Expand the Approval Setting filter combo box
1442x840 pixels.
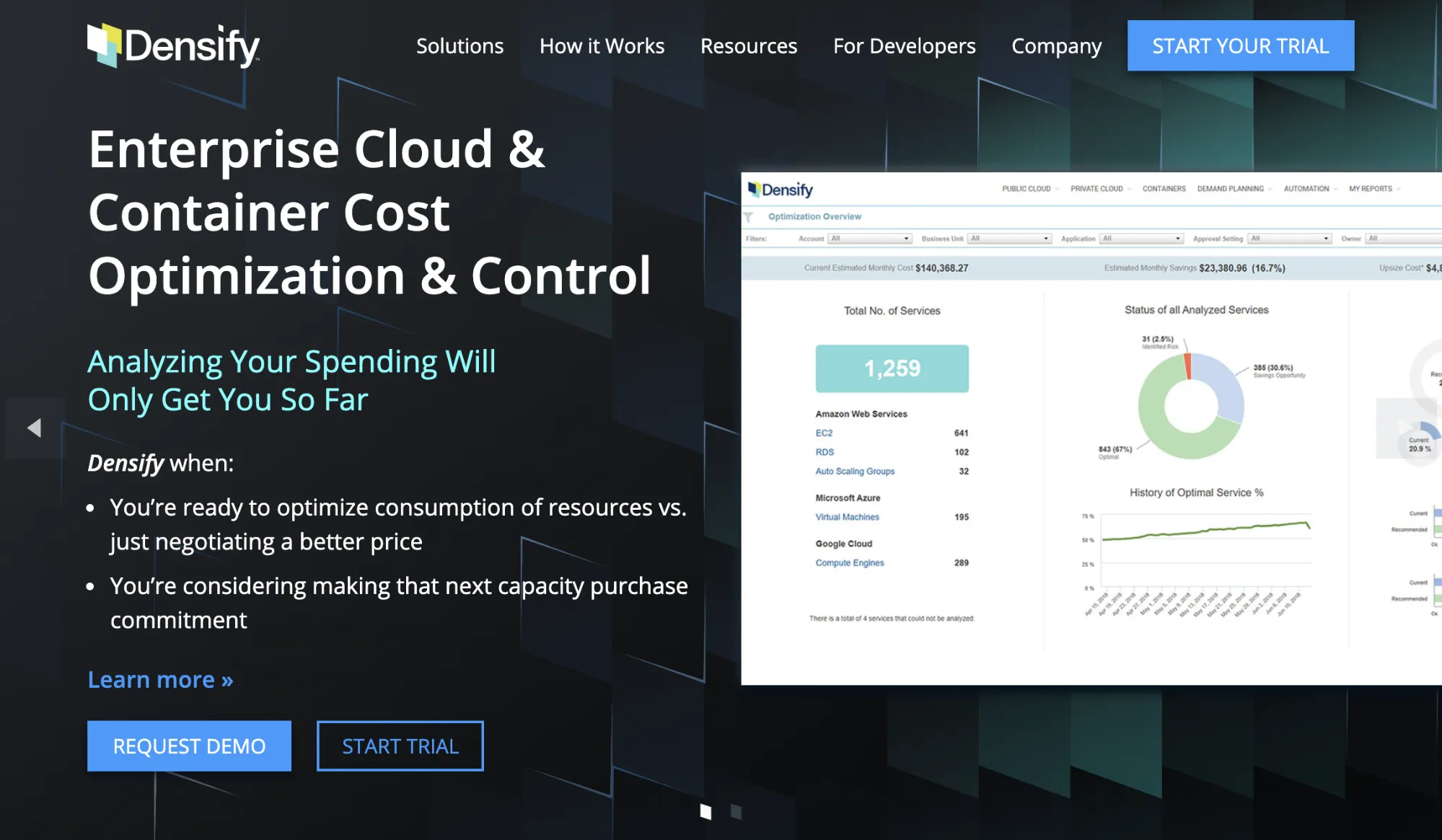point(1290,239)
